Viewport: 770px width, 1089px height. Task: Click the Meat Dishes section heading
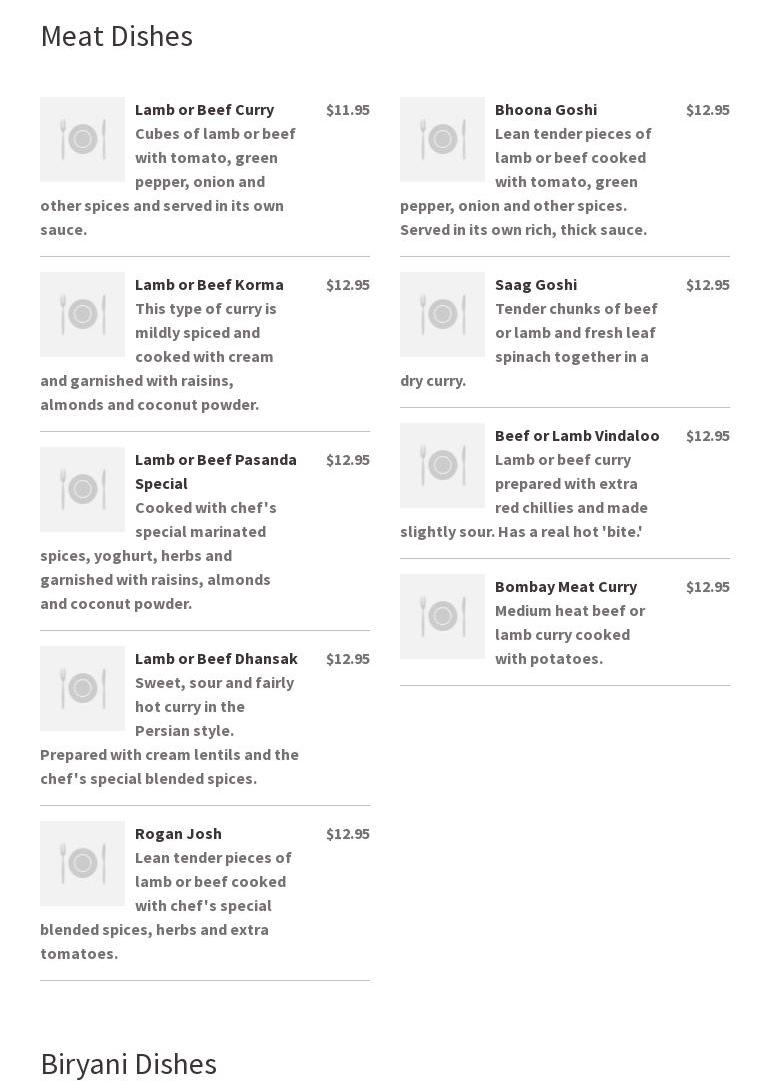point(116,36)
